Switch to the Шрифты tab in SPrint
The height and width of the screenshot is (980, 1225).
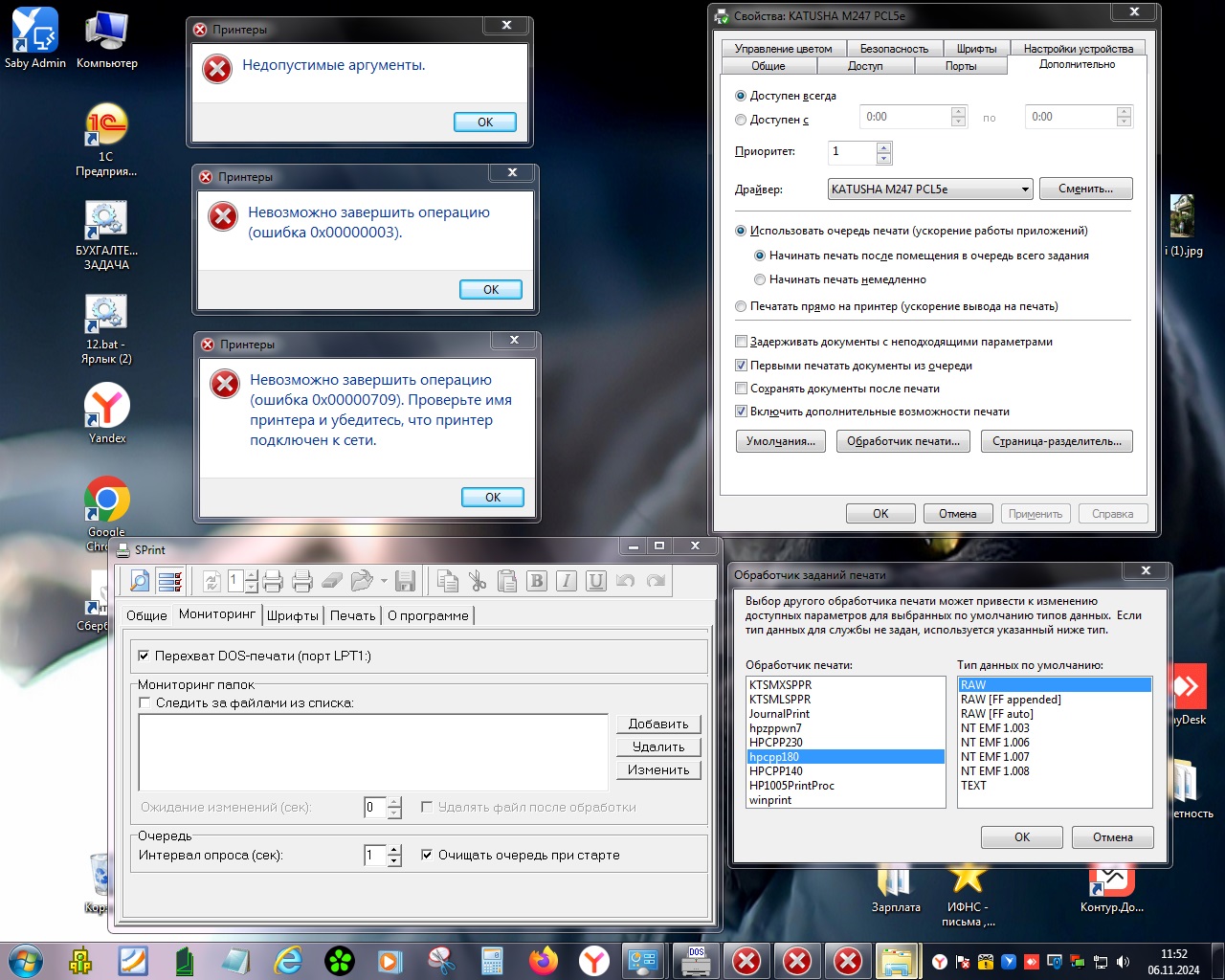point(293,615)
